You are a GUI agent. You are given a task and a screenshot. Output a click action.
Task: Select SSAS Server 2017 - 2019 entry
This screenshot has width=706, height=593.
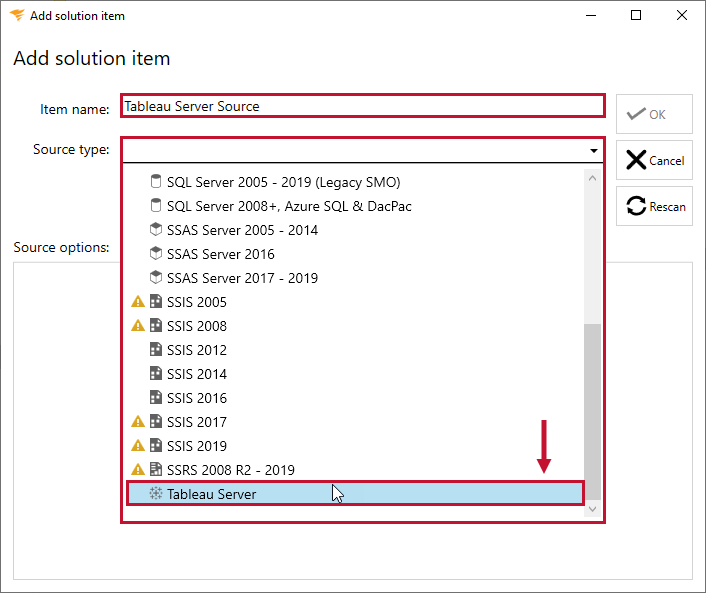point(355,278)
